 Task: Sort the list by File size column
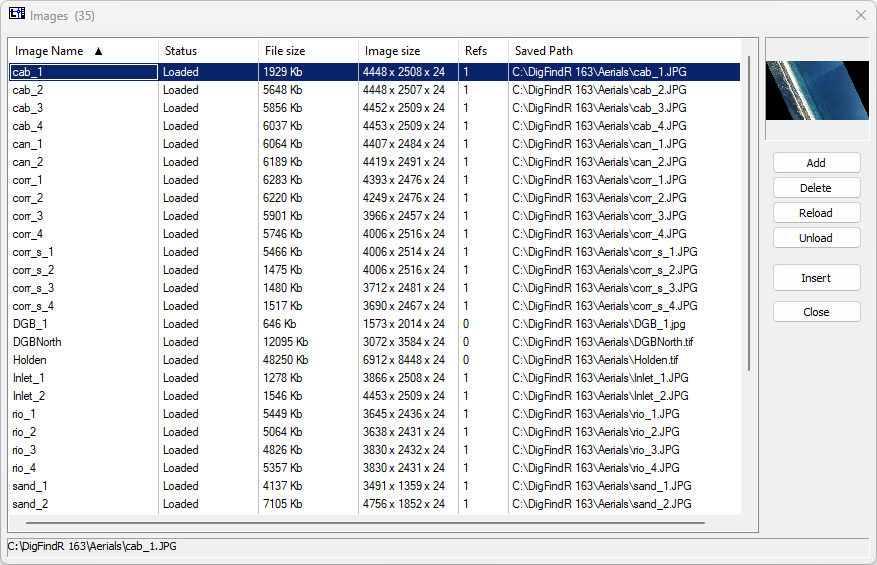[x=308, y=51]
